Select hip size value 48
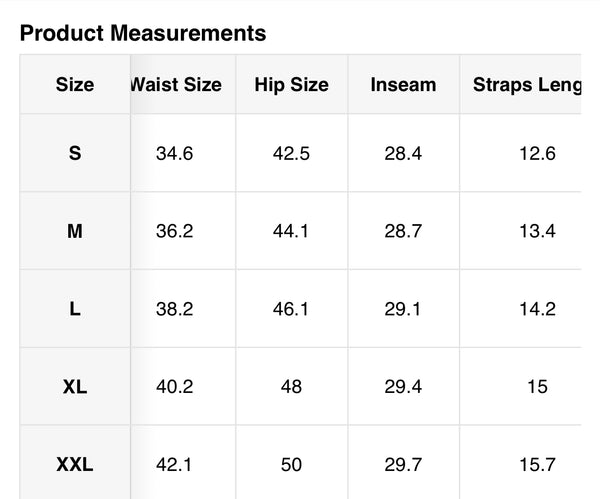The width and height of the screenshot is (600, 499). pos(291,386)
